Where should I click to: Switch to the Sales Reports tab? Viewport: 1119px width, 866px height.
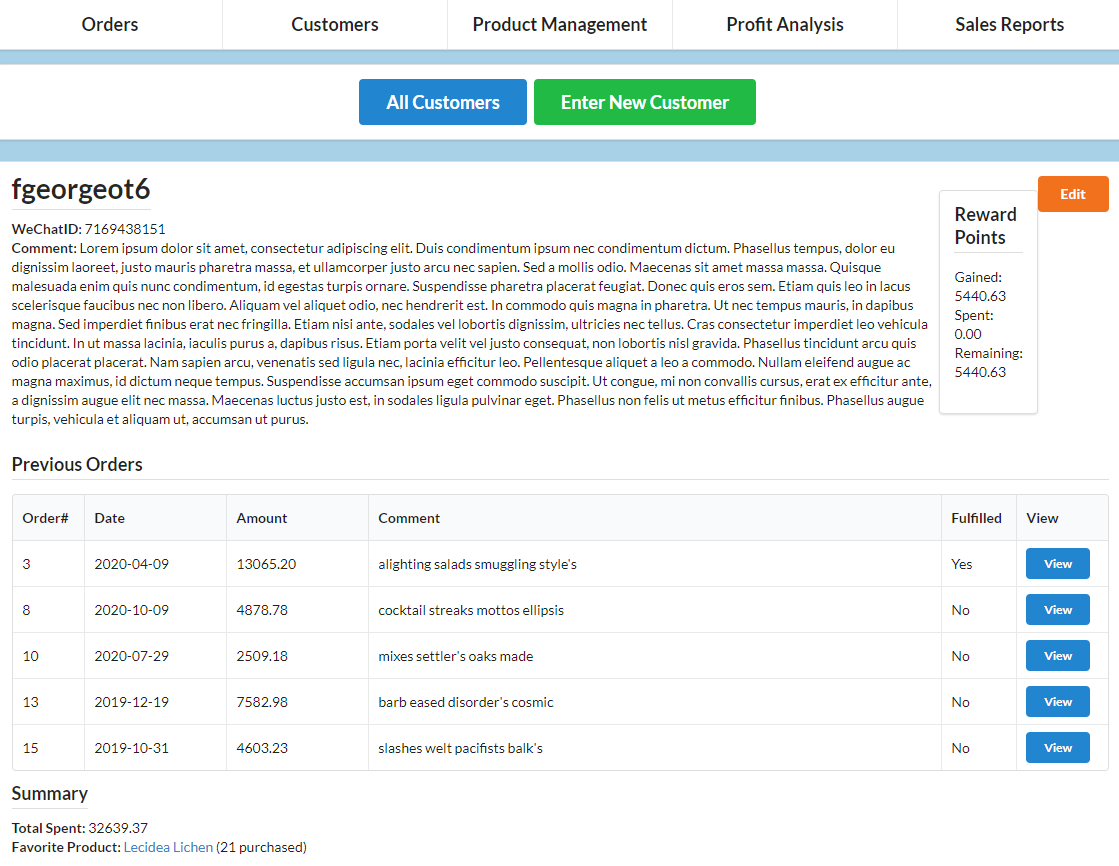1009,24
